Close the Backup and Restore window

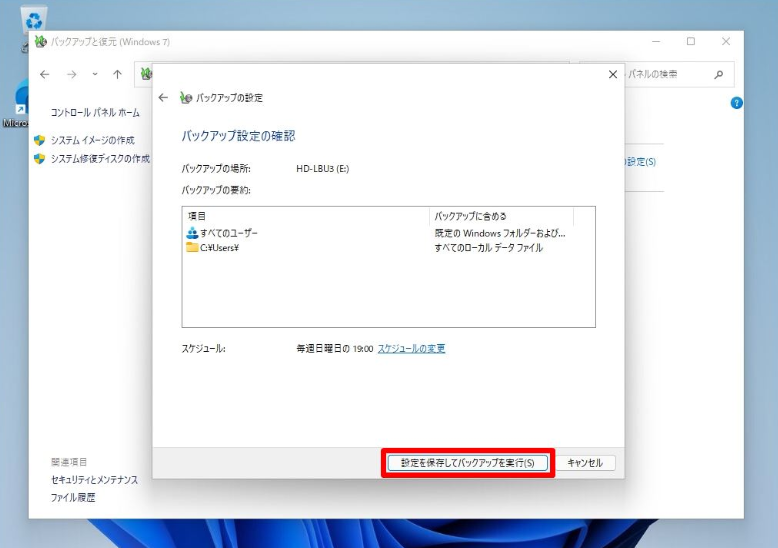(x=726, y=42)
